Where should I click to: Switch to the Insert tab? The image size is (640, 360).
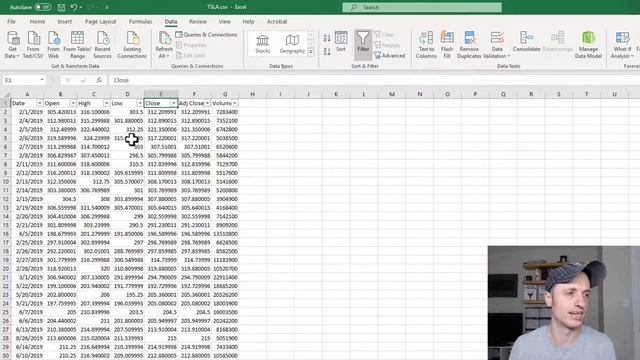point(64,22)
